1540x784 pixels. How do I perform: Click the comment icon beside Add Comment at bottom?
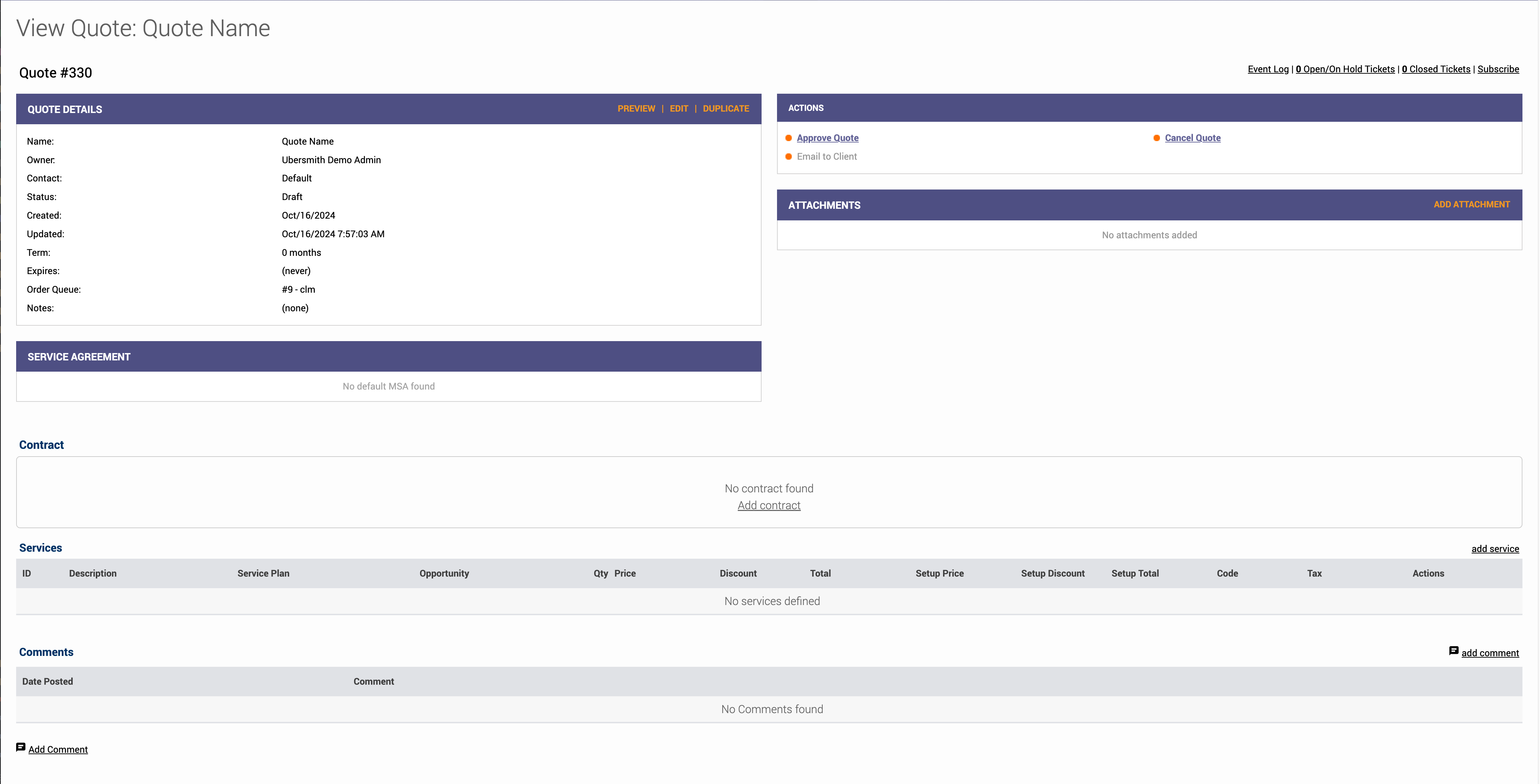point(20,748)
